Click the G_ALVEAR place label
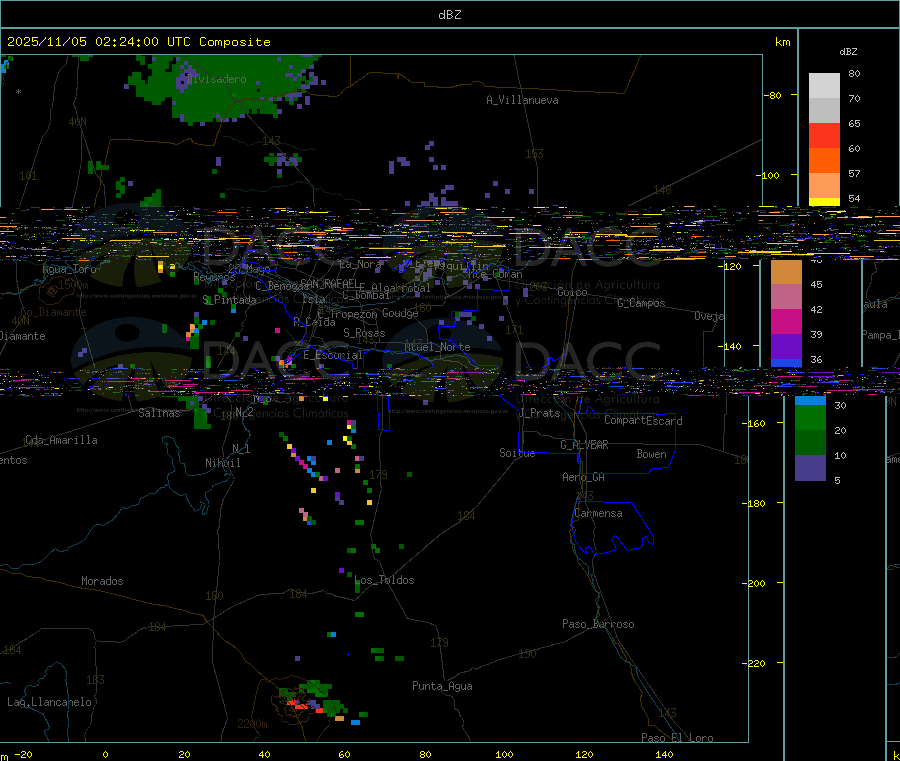 pos(584,445)
